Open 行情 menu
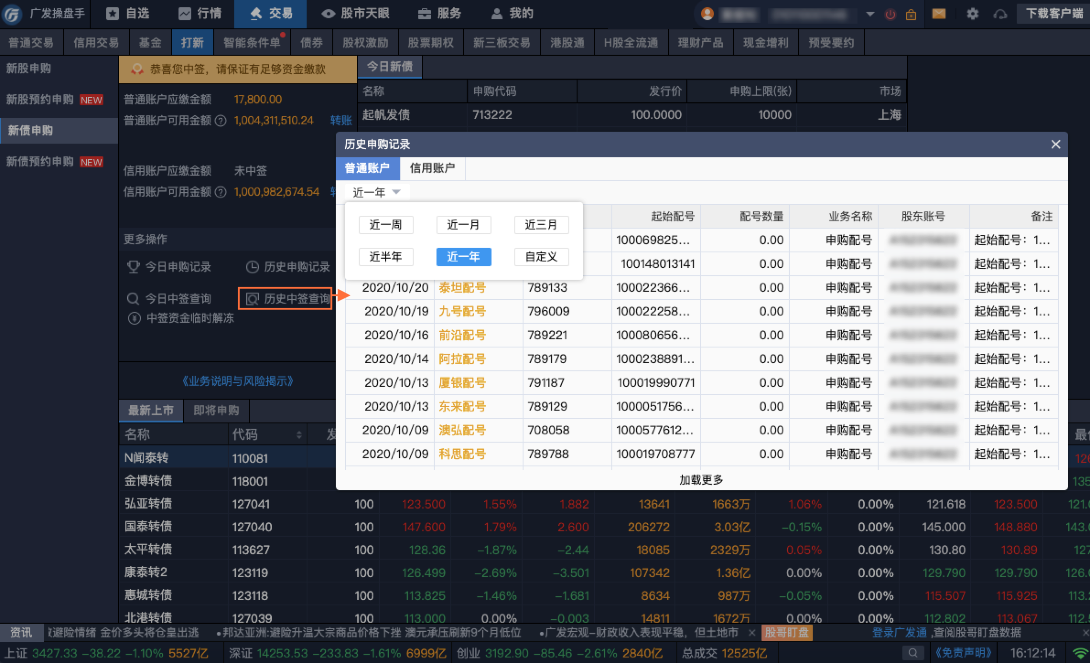 tap(200, 13)
